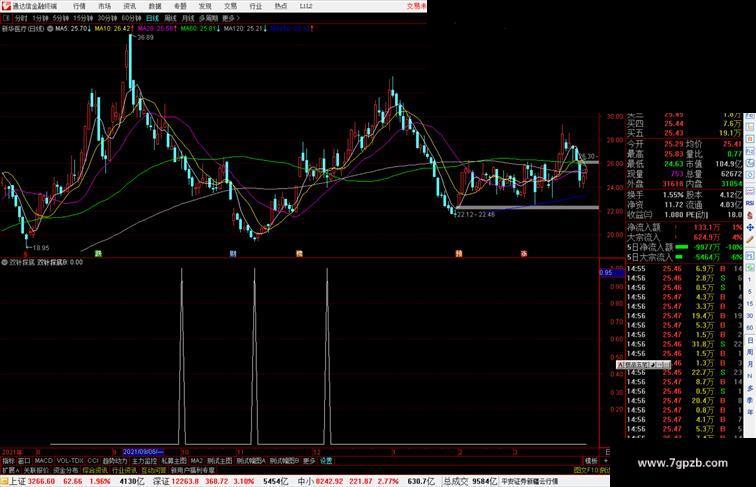Screen dimensions: 756x487
Task: Select sidebar N period button
Action: point(750,376)
